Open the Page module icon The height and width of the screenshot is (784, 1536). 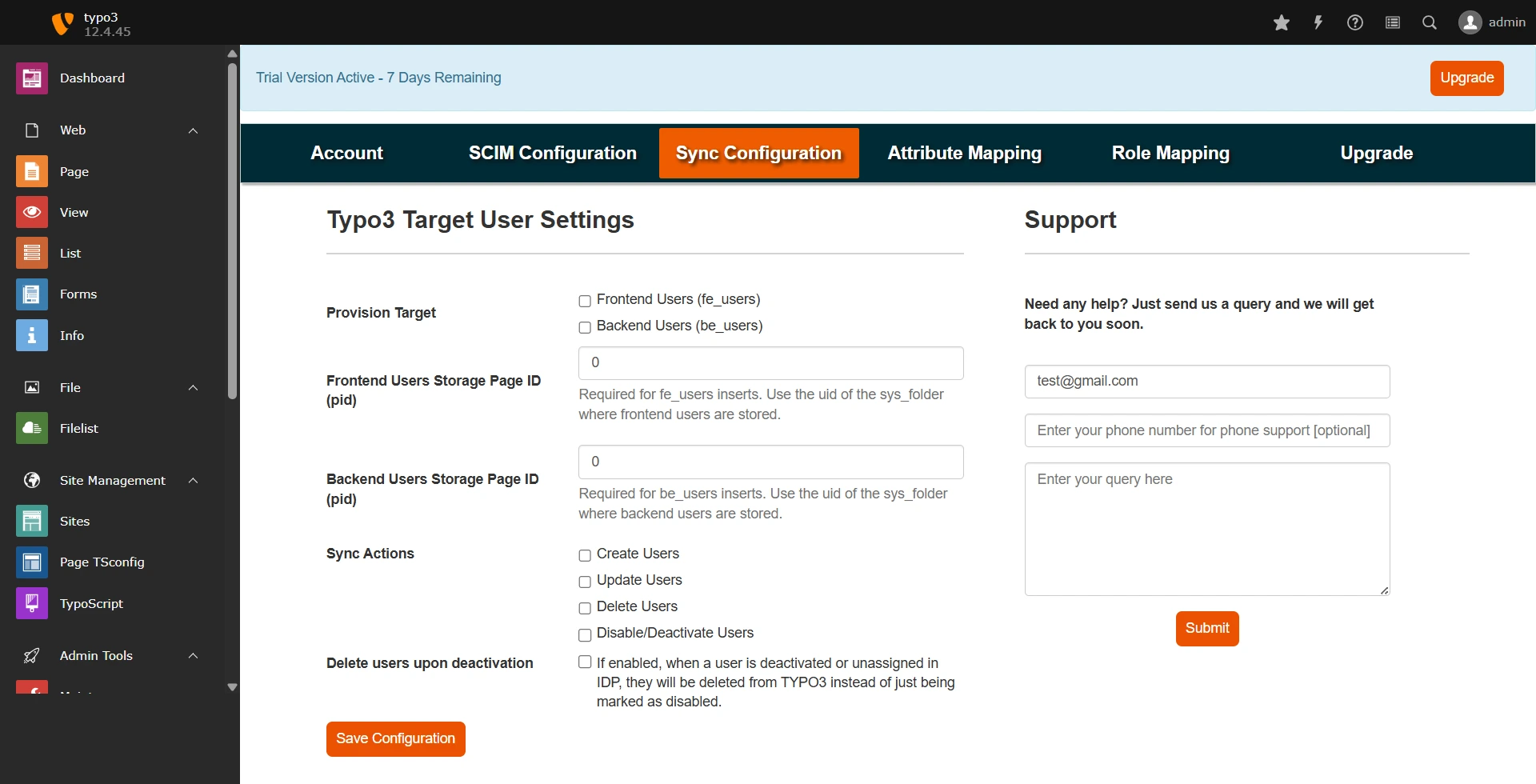pyautogui.click(x=32, y=171)
